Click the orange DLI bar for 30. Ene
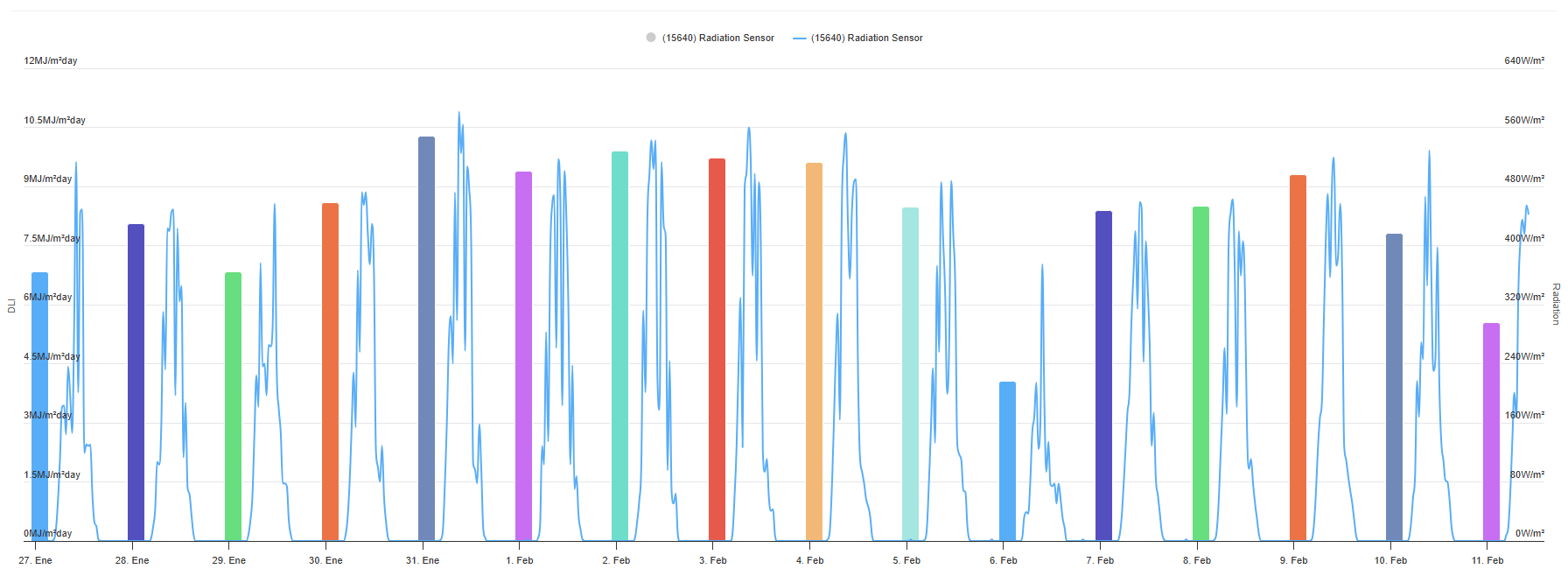This screenshot has height=583, width=1568. [330, 372]
